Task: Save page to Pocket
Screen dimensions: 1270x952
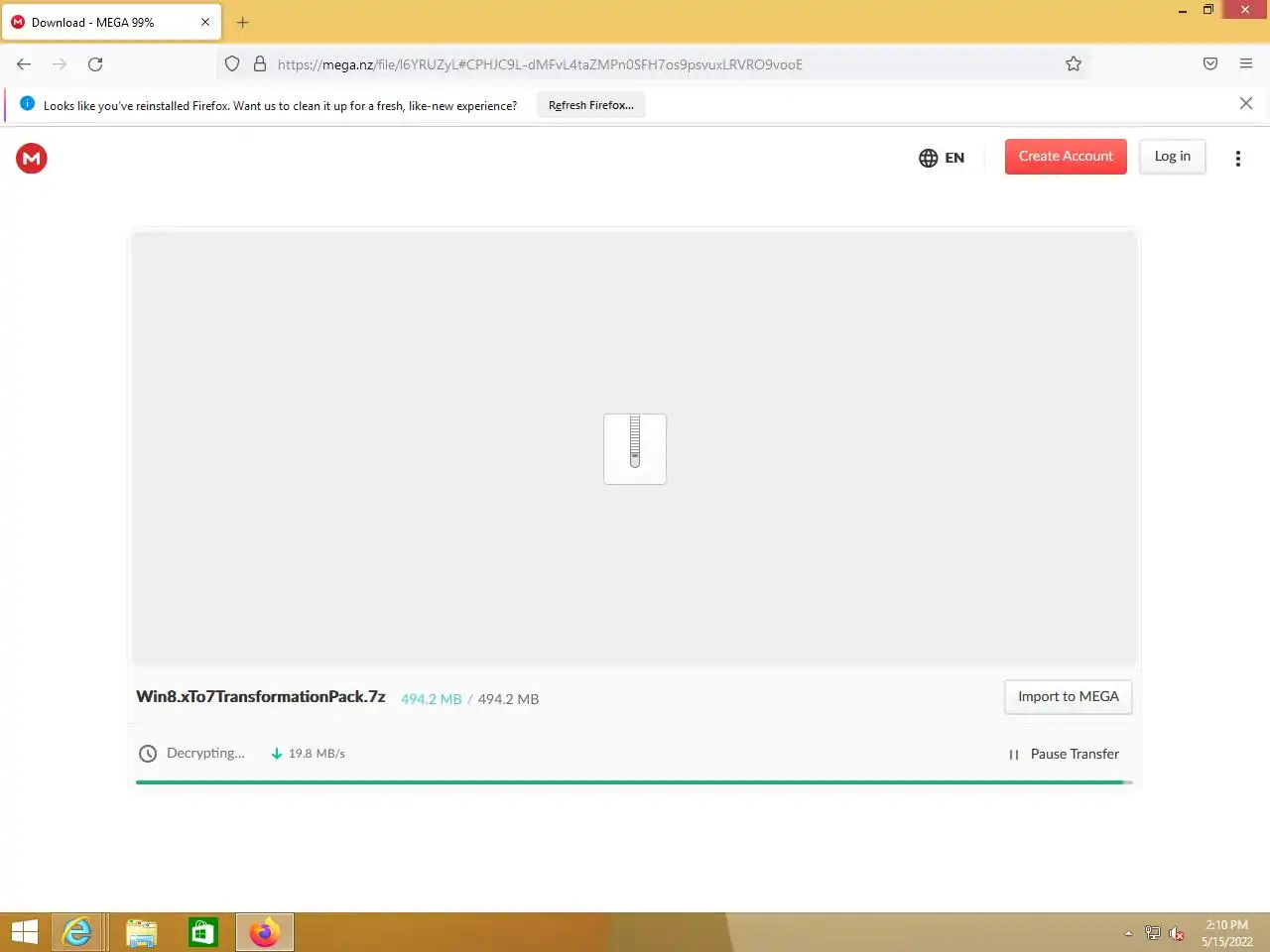Action: [x=1210, y=64]
